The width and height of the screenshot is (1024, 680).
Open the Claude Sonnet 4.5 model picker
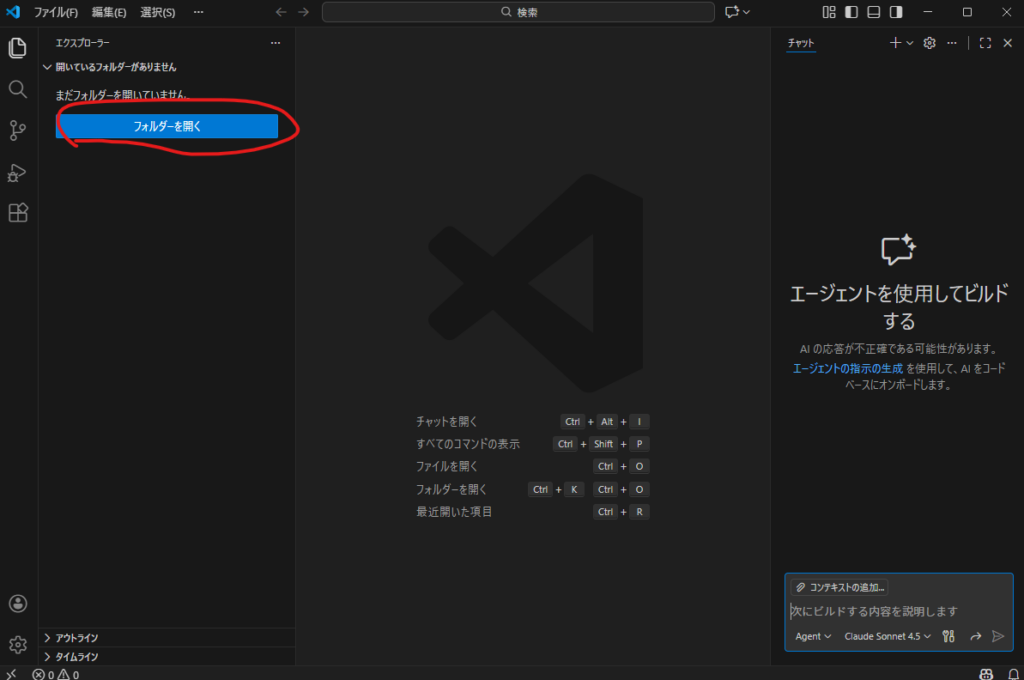(887, 636)
